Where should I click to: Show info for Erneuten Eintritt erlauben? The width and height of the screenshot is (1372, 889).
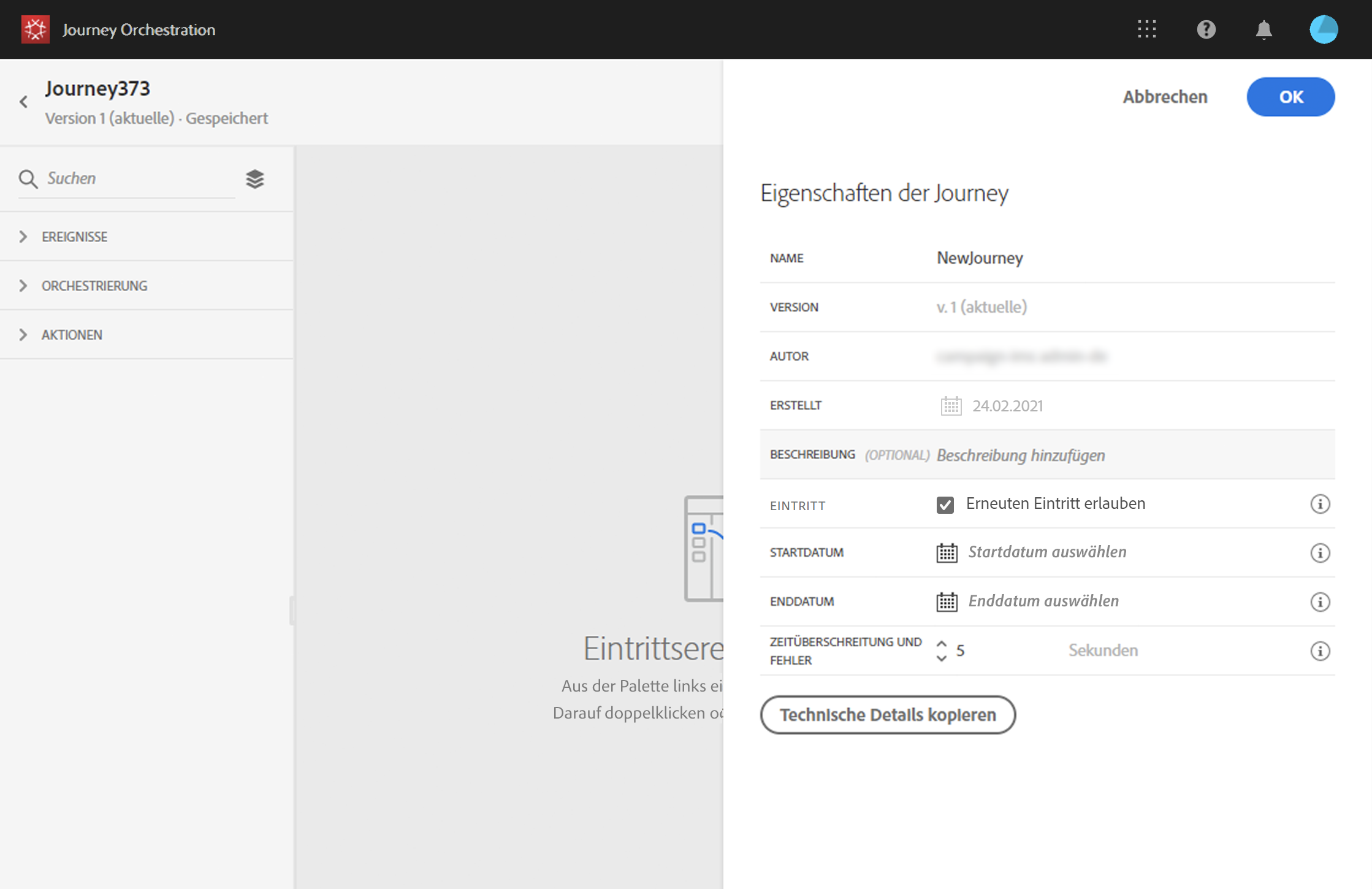(1320, 504)
